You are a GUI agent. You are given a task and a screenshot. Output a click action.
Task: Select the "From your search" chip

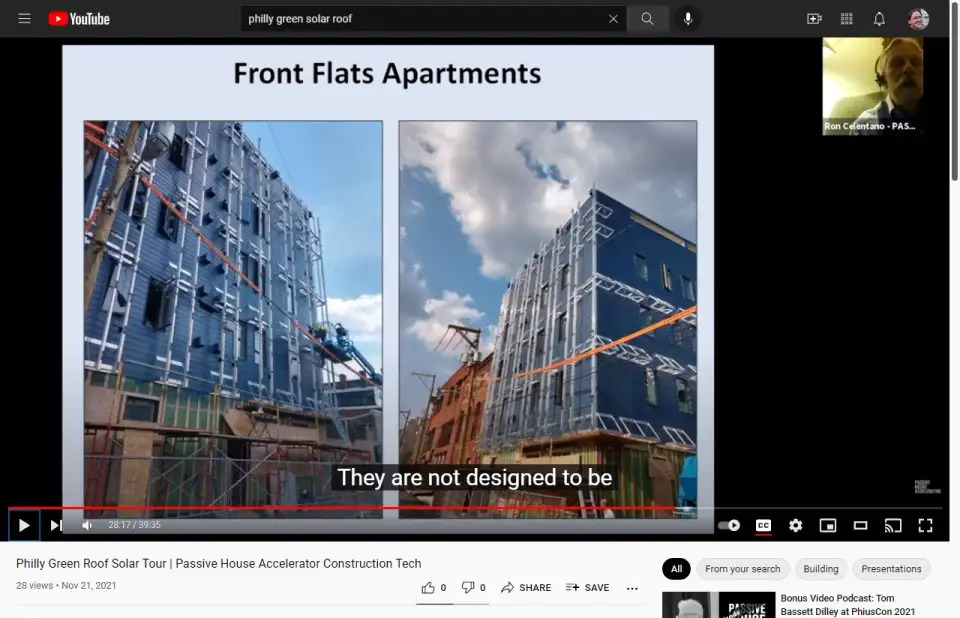click(x=742, y=569)
